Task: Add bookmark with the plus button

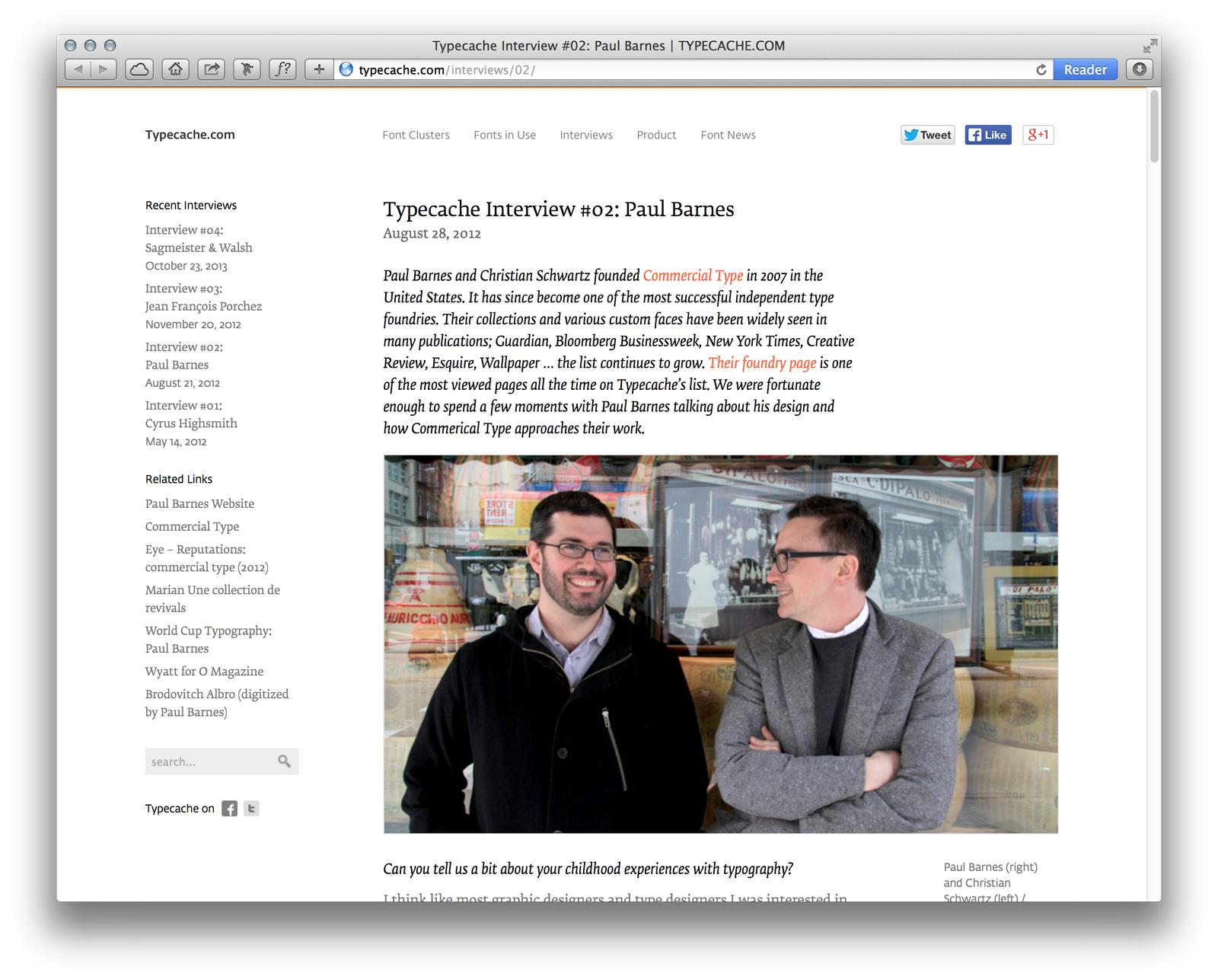Action: [319, 69]
